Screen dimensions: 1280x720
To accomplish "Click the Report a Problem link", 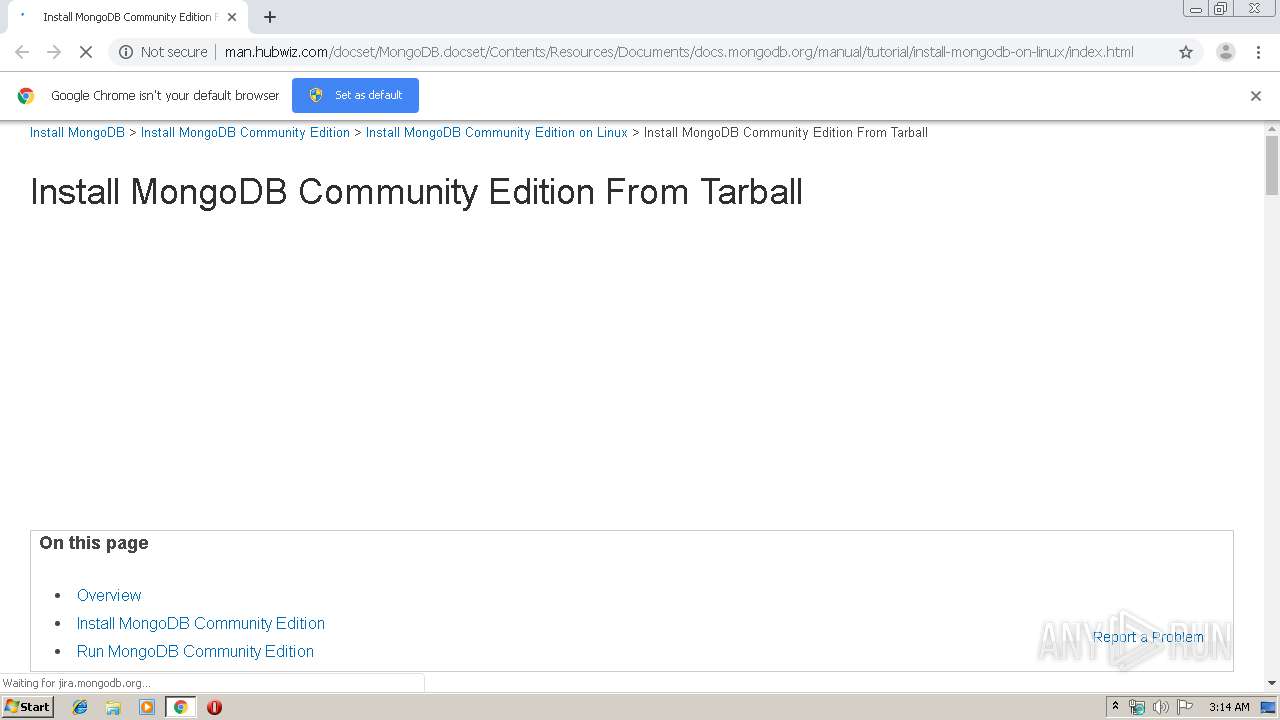I will tap(1148, 637).
